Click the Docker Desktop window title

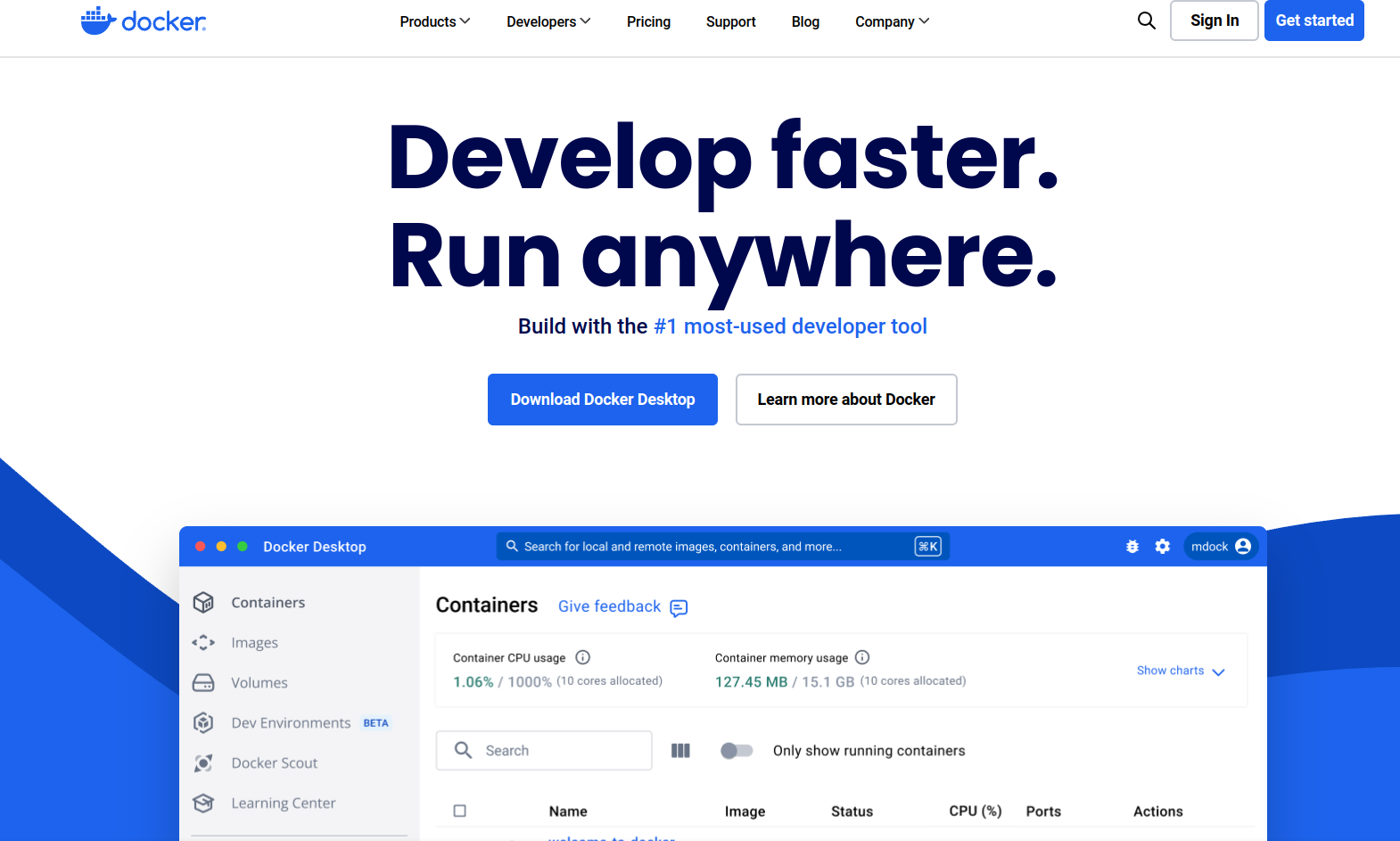click(x=315, y=547)
